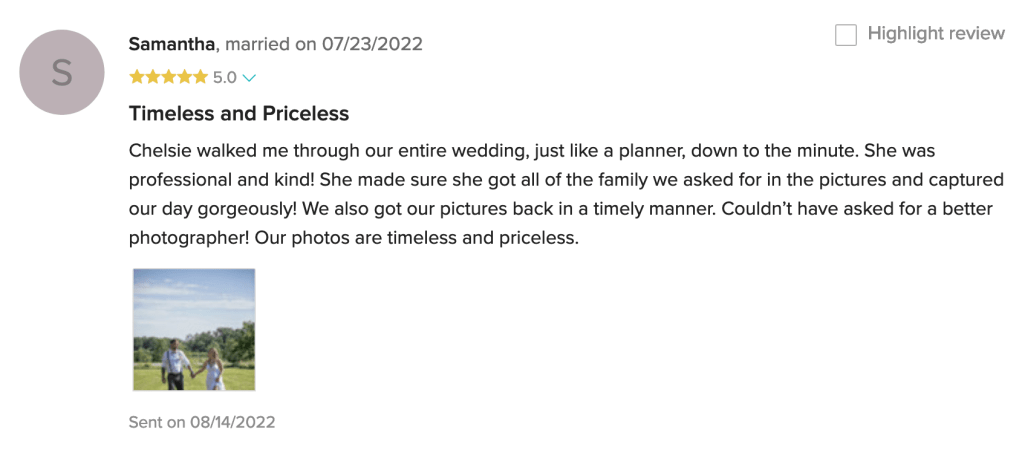Click the "Sent on 08/14/2022" timestamp
Viewport: 1022px width, 467px height.
[x=202, y=422]
